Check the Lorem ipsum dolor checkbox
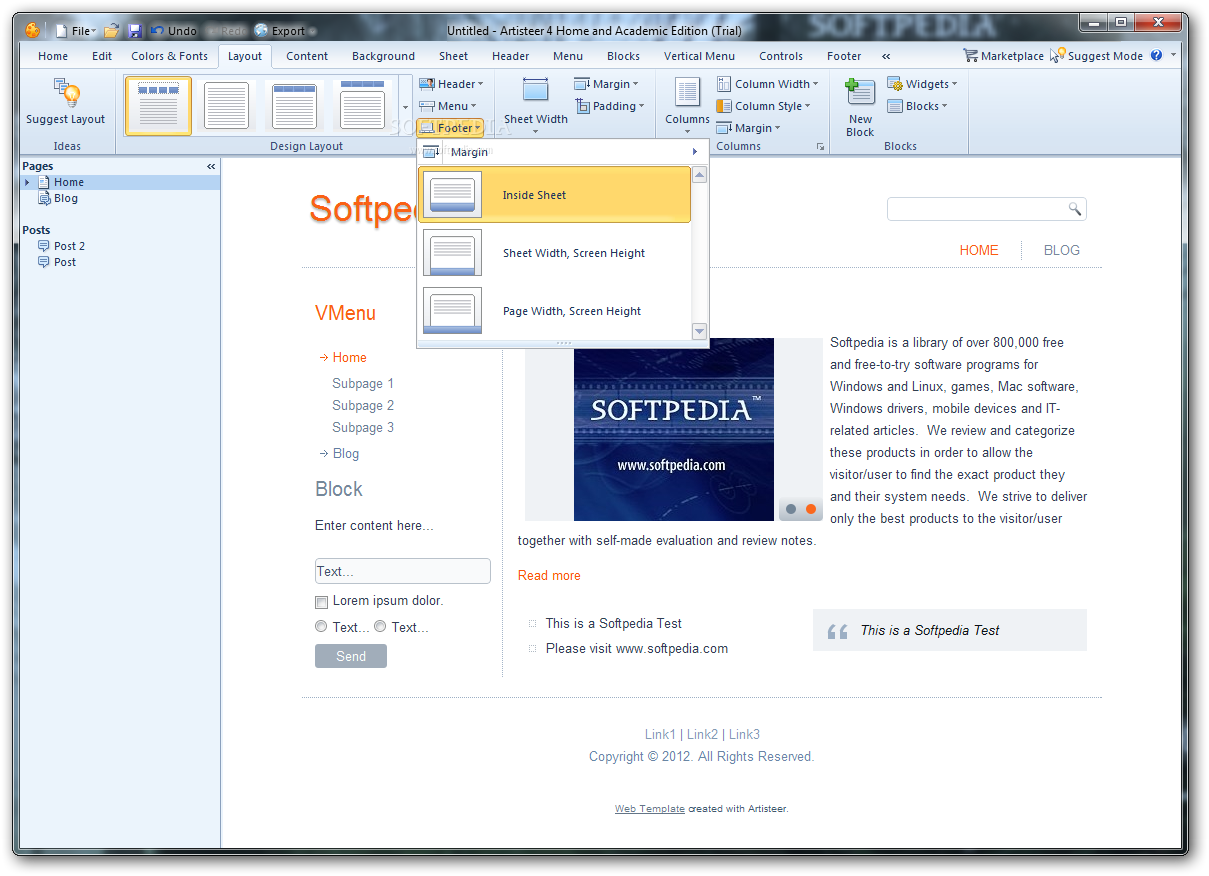 (x=321, y=602)
